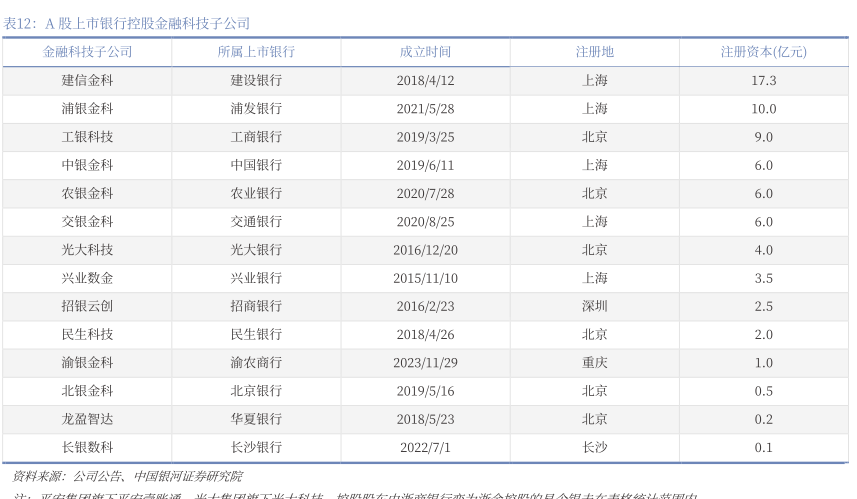Image resolution: width=857 pixels, height=499 pixels.
Task: Select the 所属上市银行 column header
Action: pos(256,52)
